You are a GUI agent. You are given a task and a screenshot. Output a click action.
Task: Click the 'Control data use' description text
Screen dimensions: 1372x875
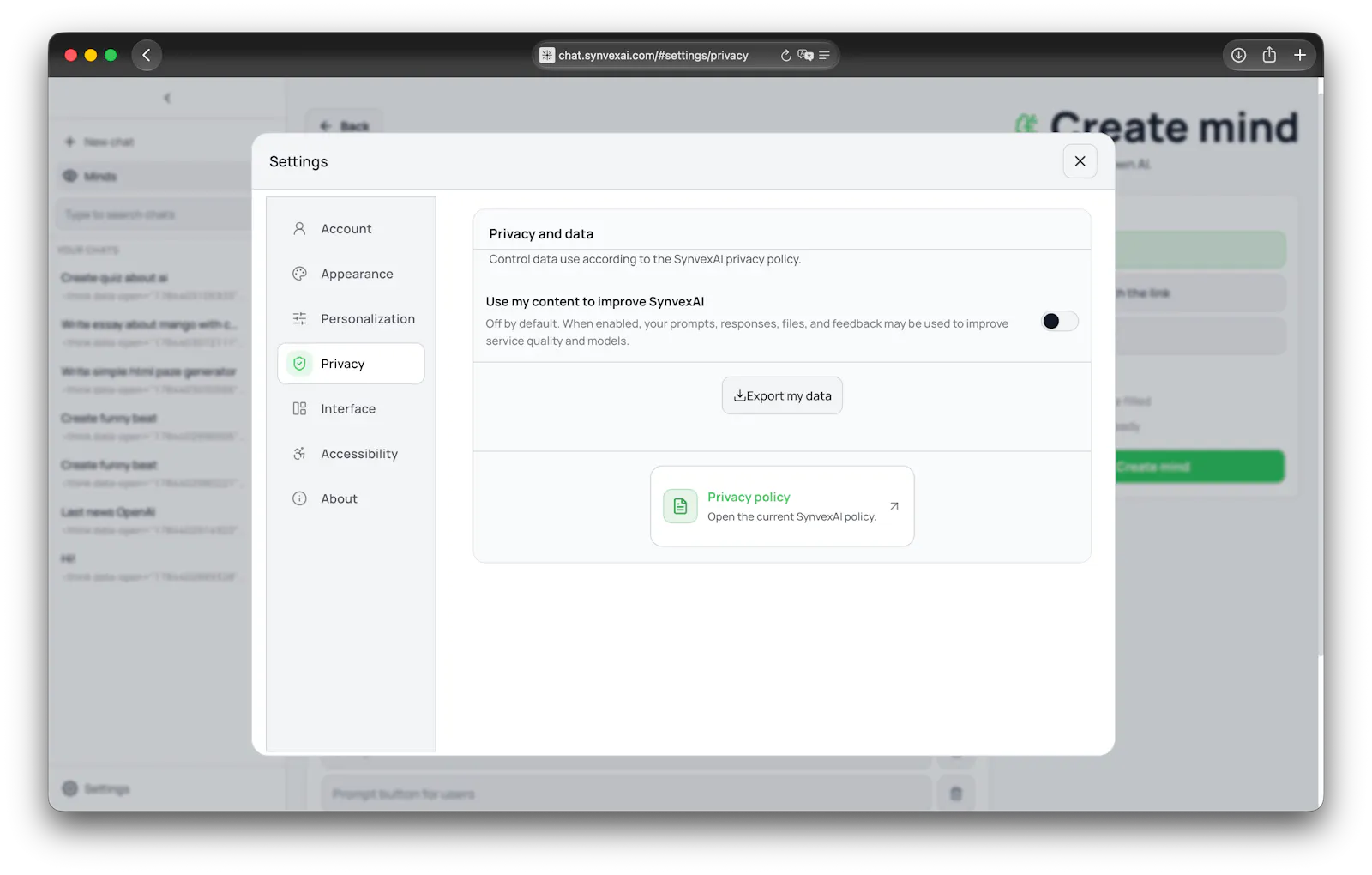click(645, 259)
